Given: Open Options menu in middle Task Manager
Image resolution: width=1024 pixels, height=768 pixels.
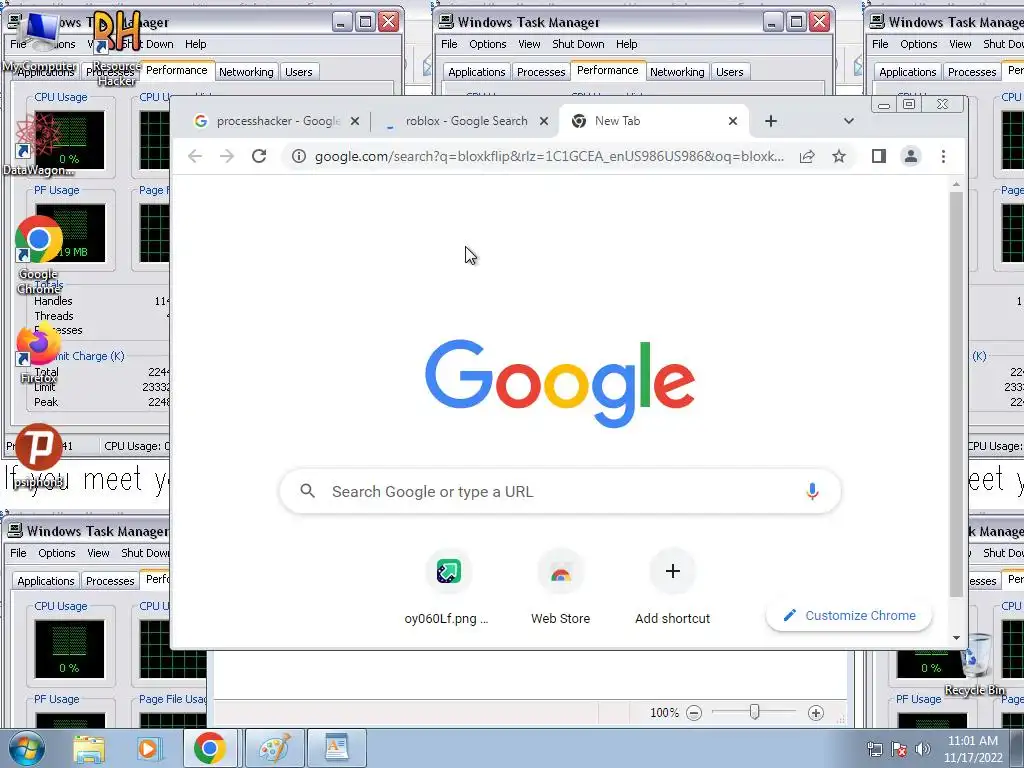Looking at the screenshot, I should 488,44.
